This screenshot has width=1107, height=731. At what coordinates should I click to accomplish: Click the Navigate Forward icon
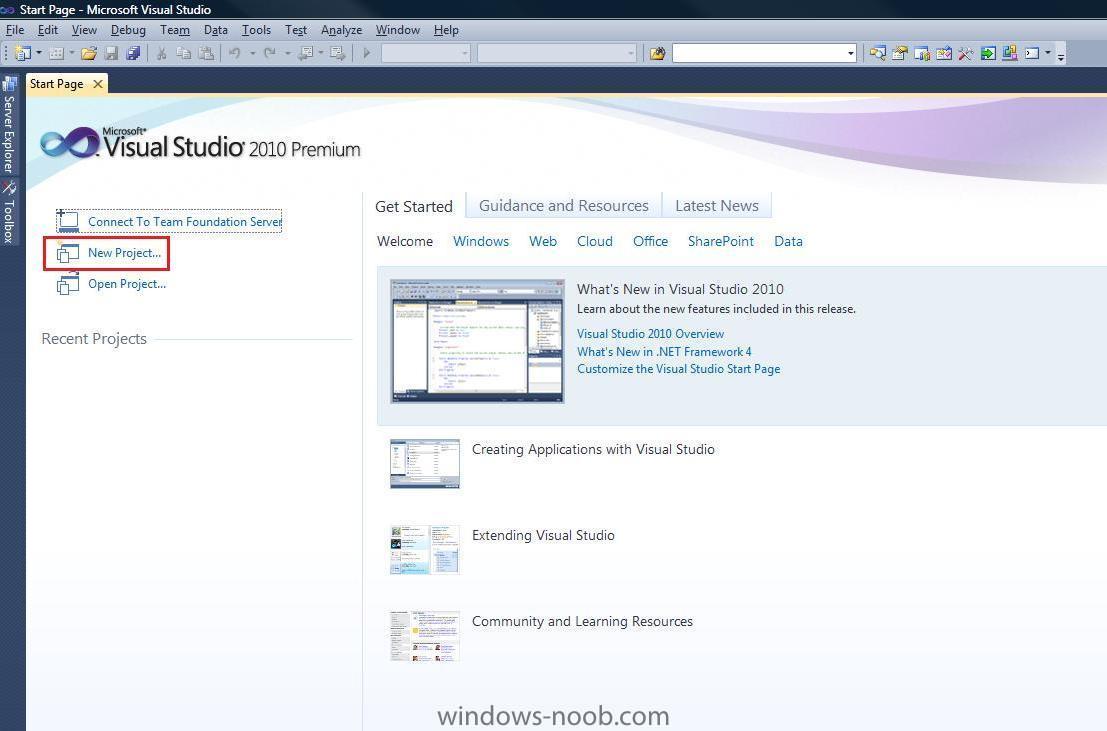click(338, 53)
